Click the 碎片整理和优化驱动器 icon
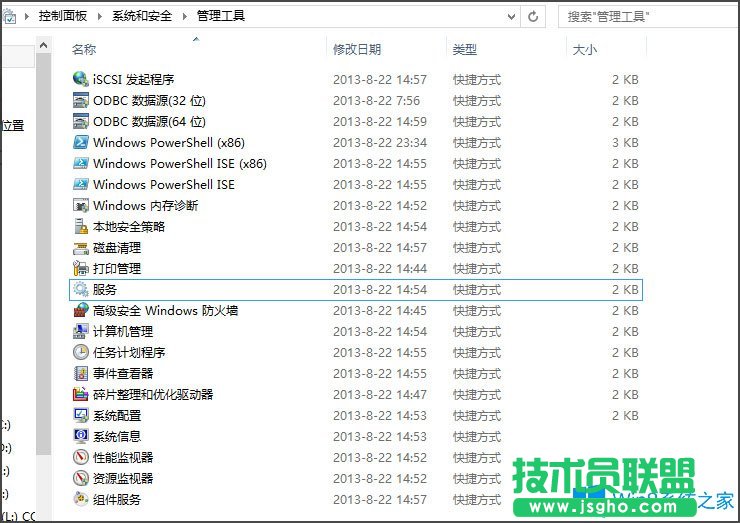 pos(81,394)
